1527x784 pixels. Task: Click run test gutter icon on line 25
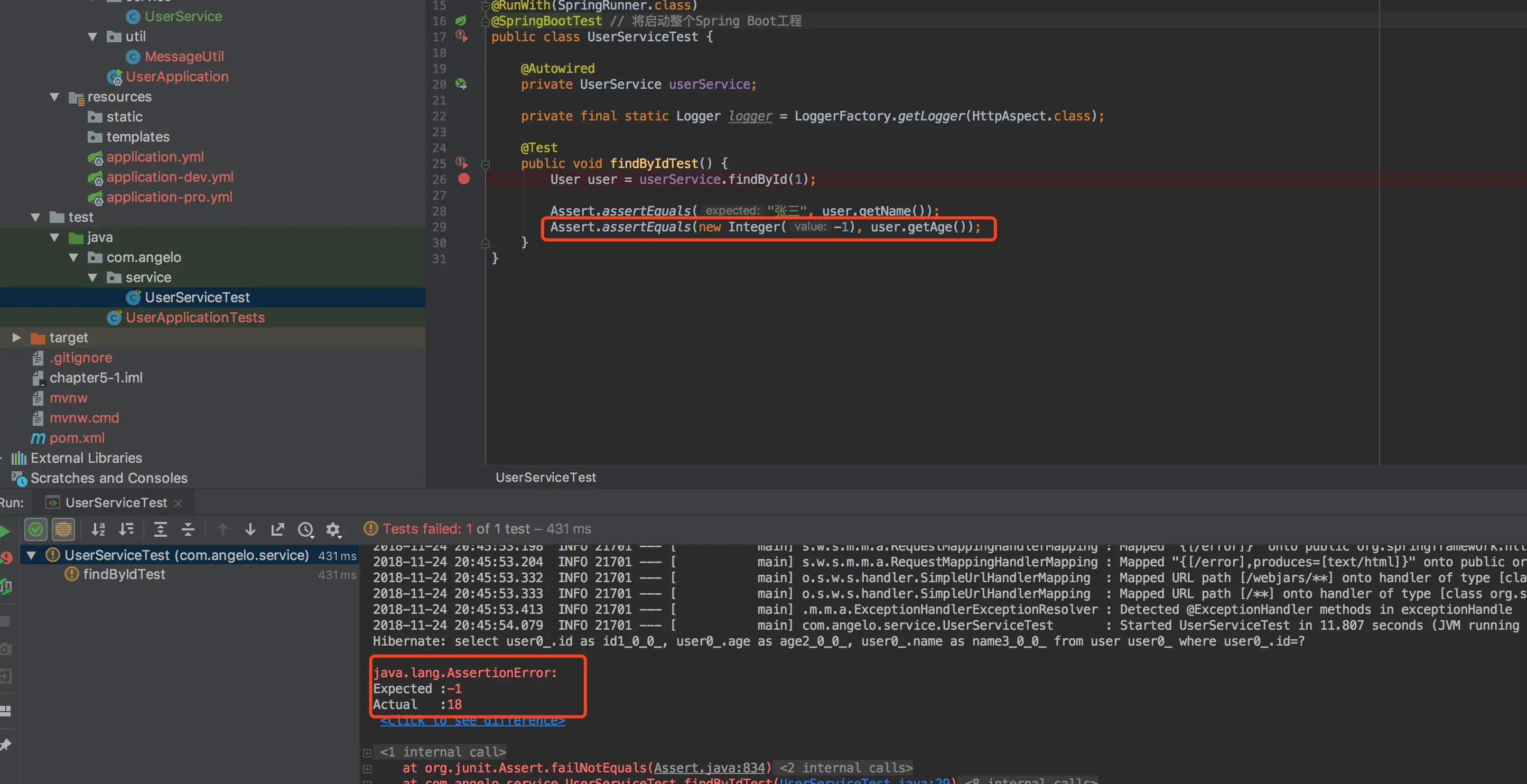point(461,163)
